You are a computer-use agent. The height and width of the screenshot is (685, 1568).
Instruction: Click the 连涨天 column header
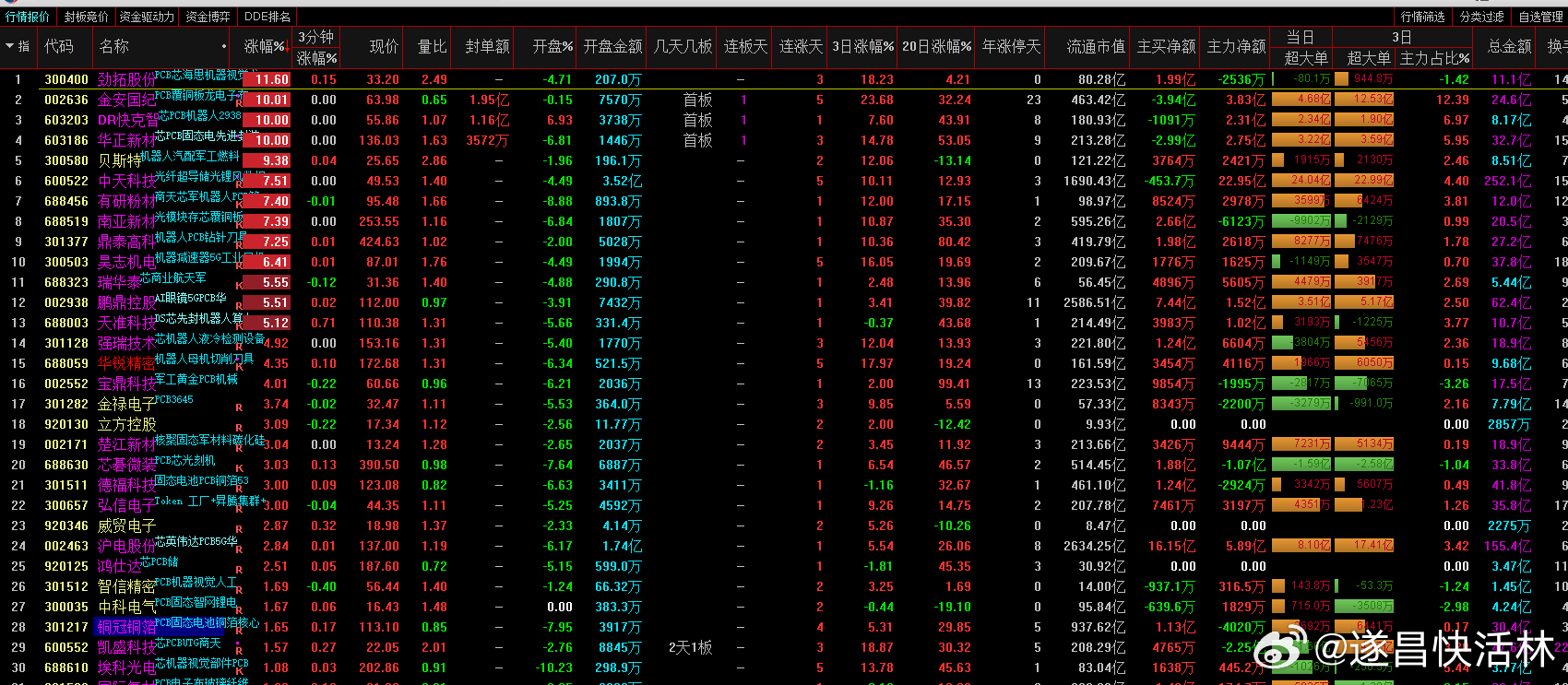coord(800,46)
